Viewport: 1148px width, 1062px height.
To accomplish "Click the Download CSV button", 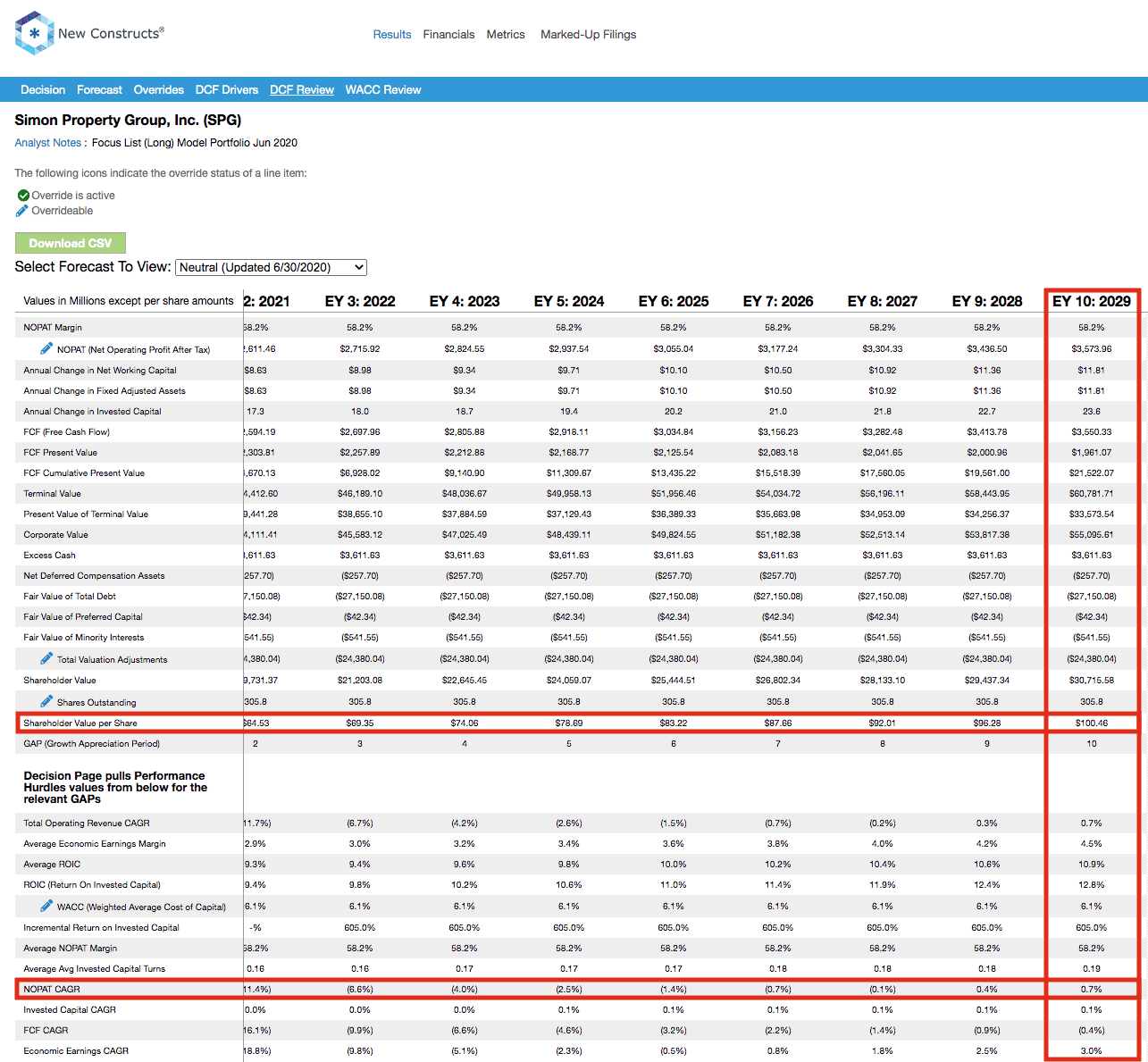I will click(71, 243).
